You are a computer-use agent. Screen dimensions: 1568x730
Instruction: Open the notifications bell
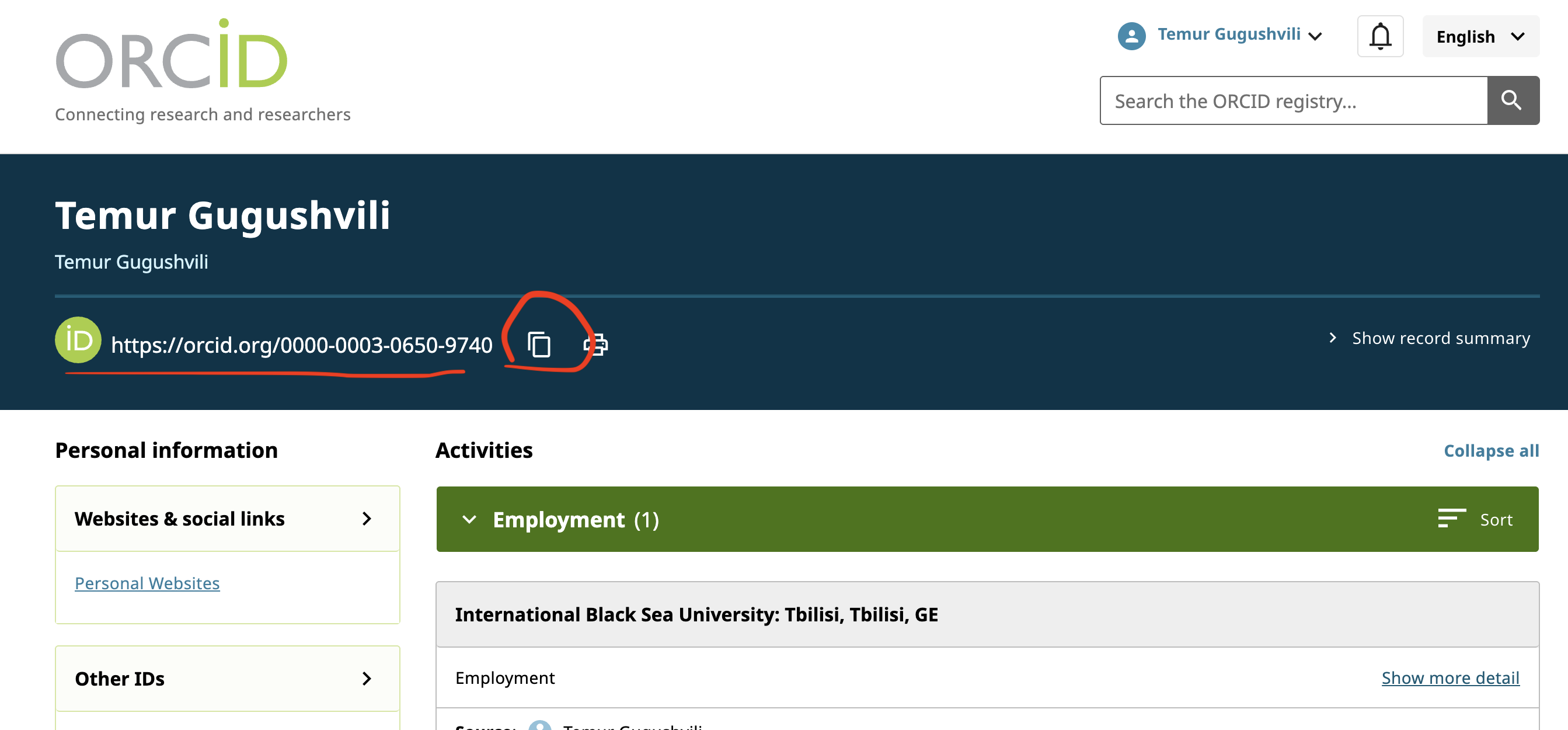coord(1380,36)
